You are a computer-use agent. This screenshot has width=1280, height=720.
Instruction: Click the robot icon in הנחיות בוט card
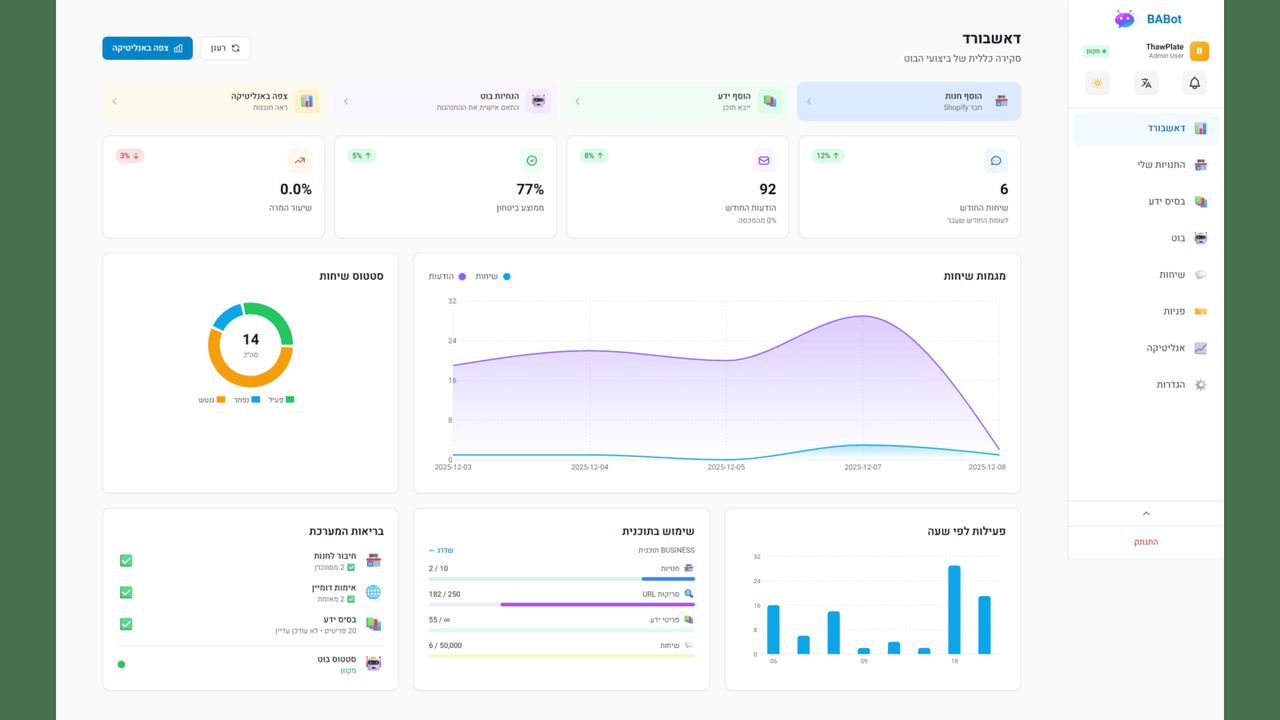539,101
